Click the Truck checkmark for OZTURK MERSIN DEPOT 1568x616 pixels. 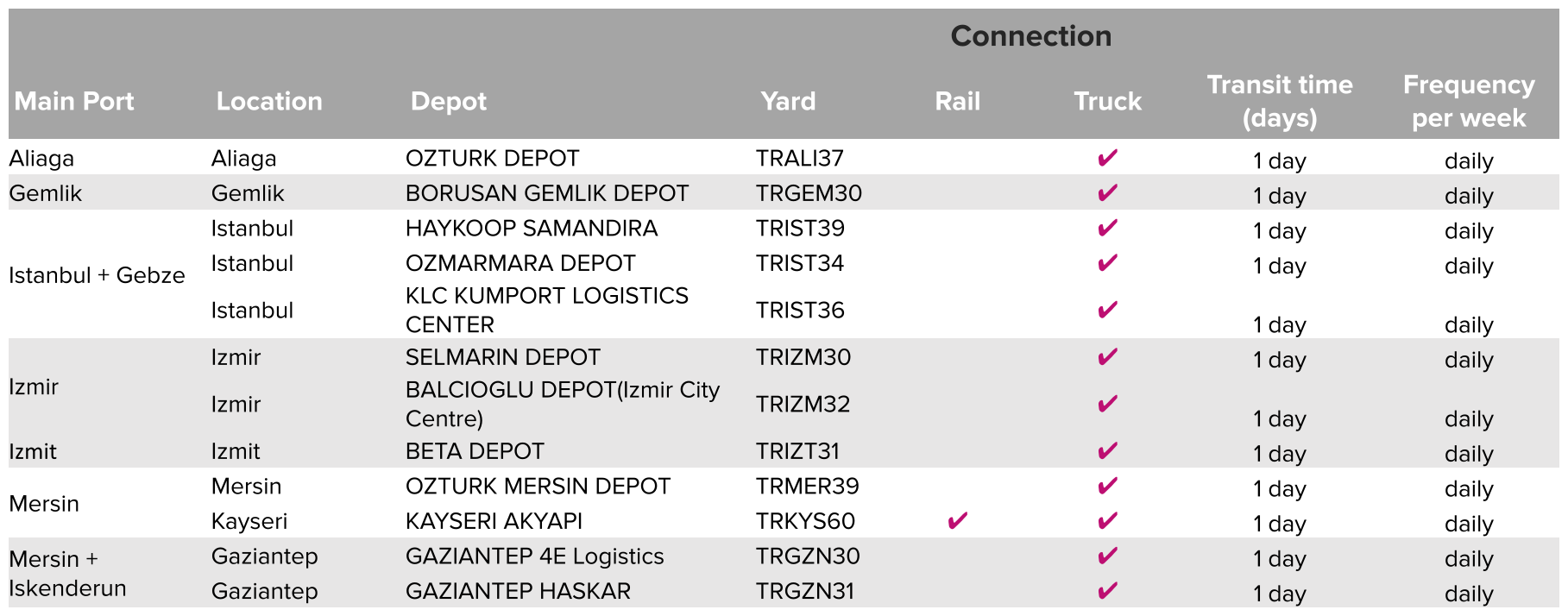[x=1107, y=486]
